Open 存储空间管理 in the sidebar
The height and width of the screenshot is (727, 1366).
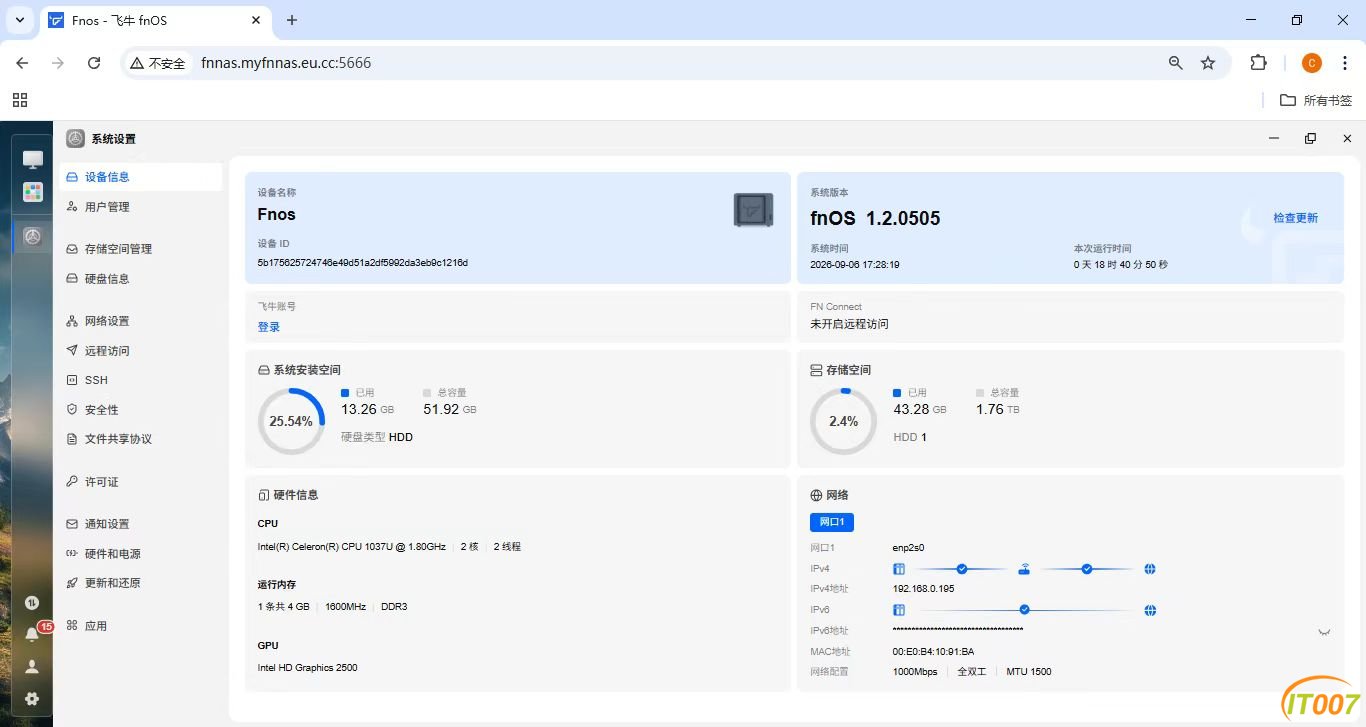(x=141, y=249)
